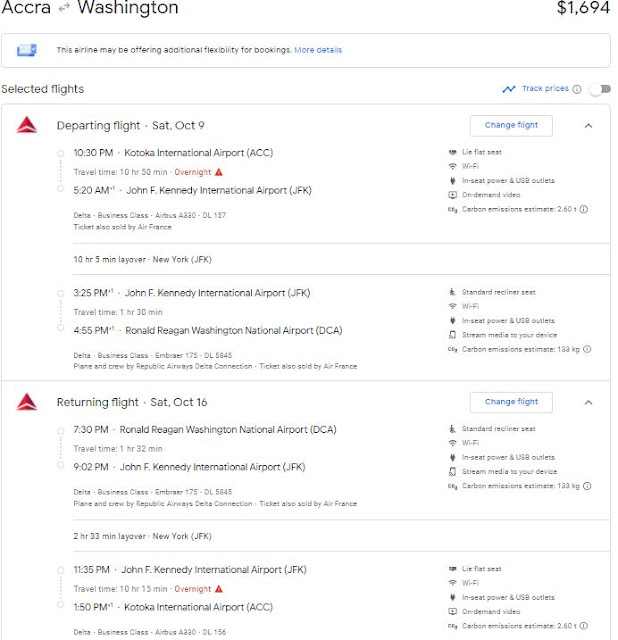Click the Selected flights heading
618x640 pixels.
point(42,89)
